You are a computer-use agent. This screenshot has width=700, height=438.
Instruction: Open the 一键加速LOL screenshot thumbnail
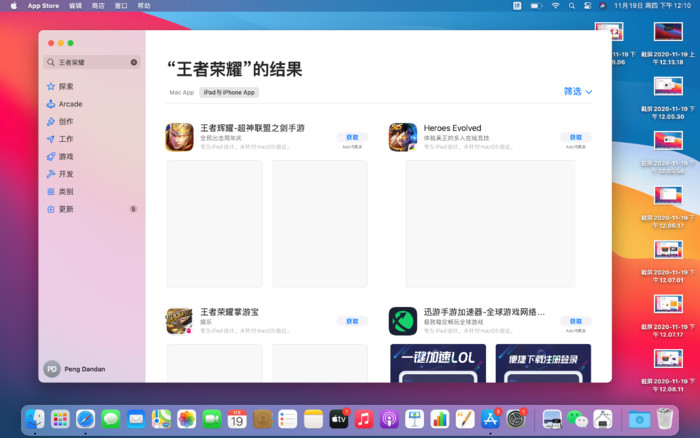point(438,362)
